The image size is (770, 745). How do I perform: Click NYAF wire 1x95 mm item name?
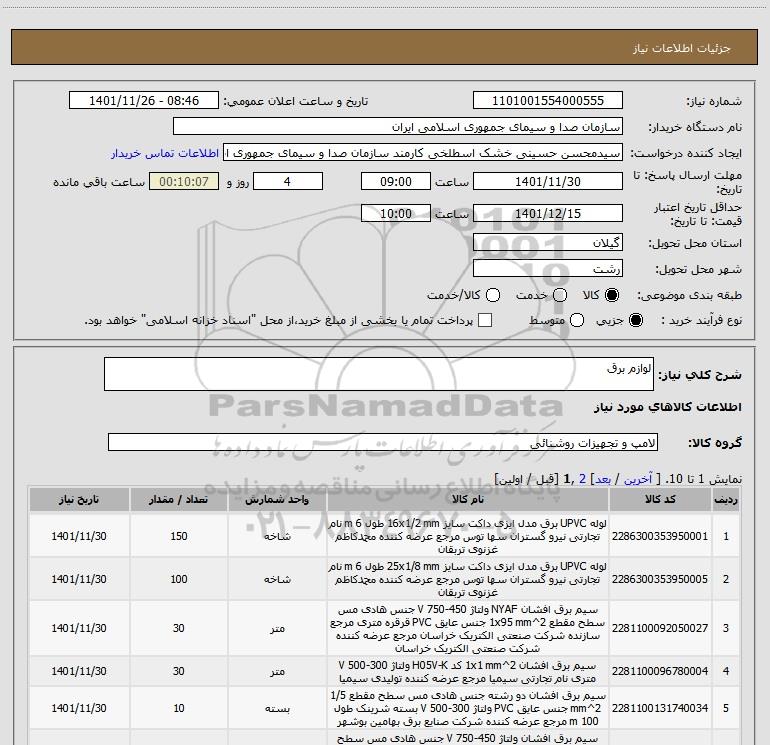pos(468,629)
